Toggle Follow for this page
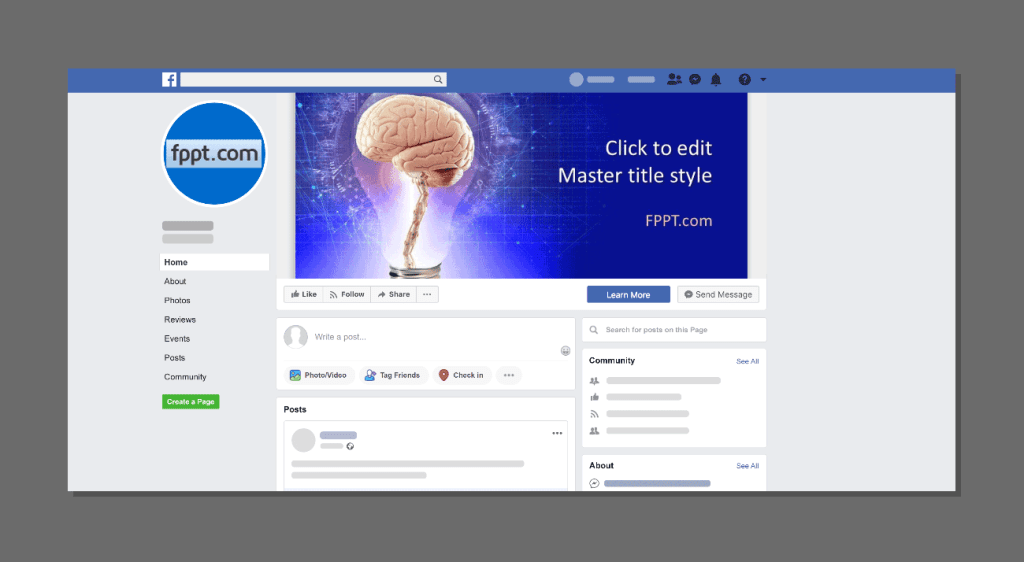Image resolution: width=1024 pixels, height=562 pixels. click(x=346, y=294)
